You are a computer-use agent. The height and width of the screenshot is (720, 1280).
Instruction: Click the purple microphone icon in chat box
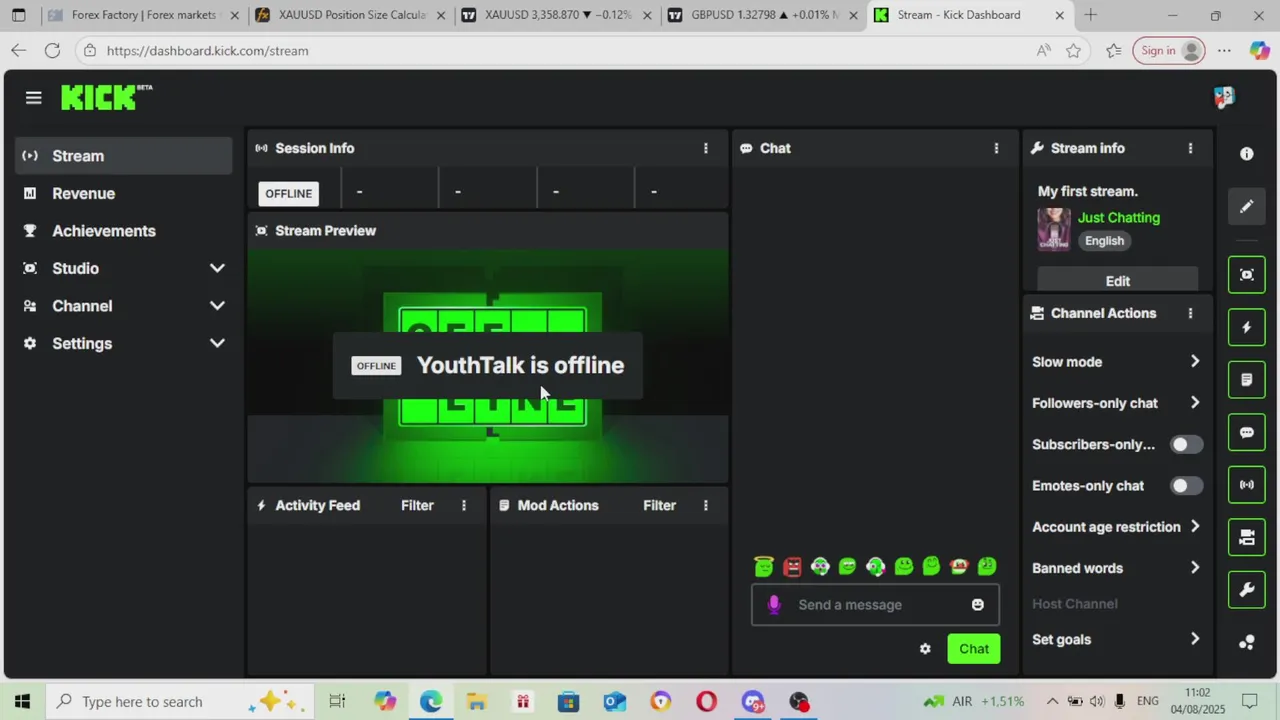click(x=774, y=604)
